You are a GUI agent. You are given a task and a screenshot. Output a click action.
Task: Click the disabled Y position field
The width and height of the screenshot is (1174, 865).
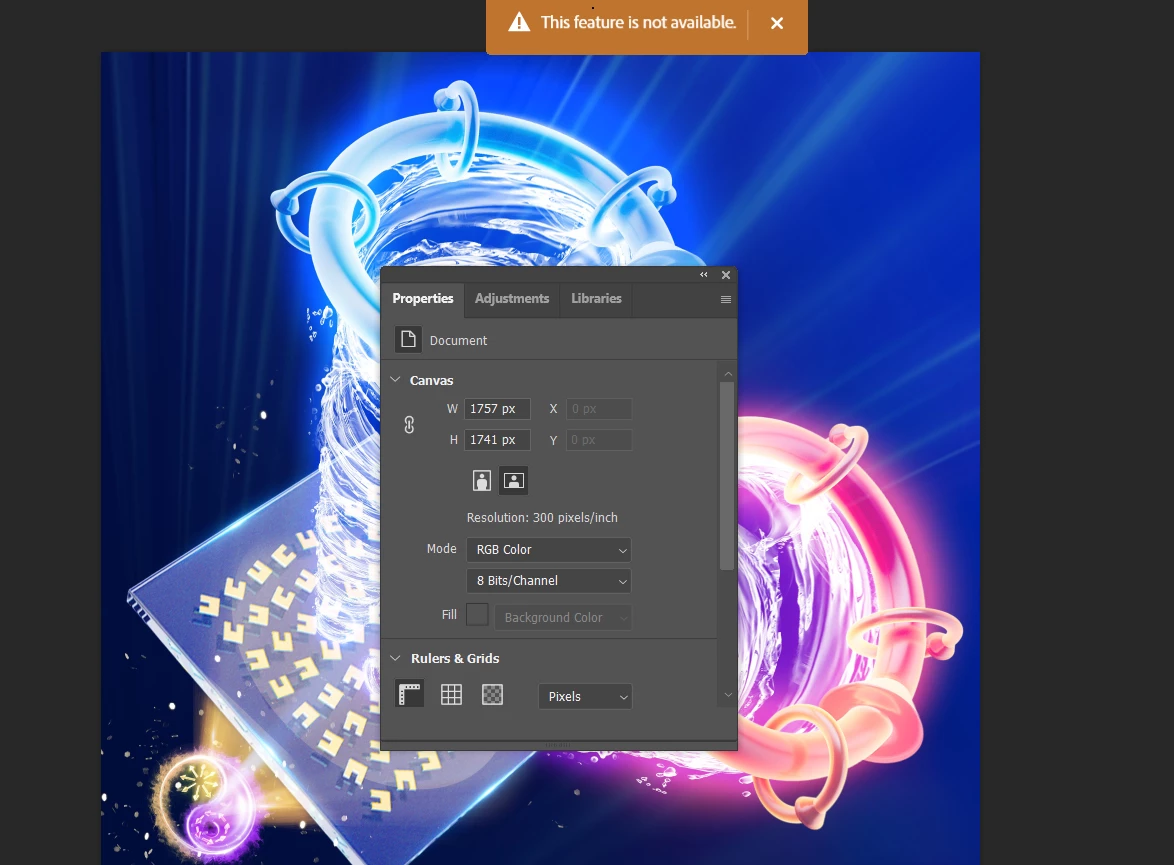click(599, 440)
